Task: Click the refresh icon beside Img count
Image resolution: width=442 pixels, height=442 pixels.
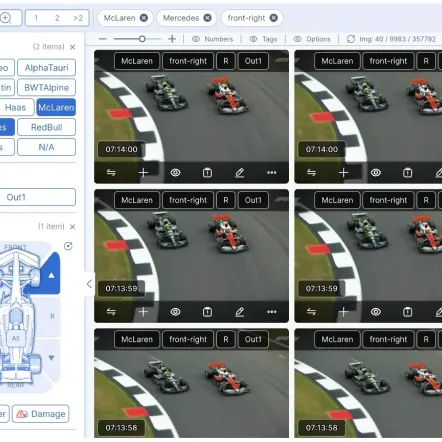Action: (351, 39)
